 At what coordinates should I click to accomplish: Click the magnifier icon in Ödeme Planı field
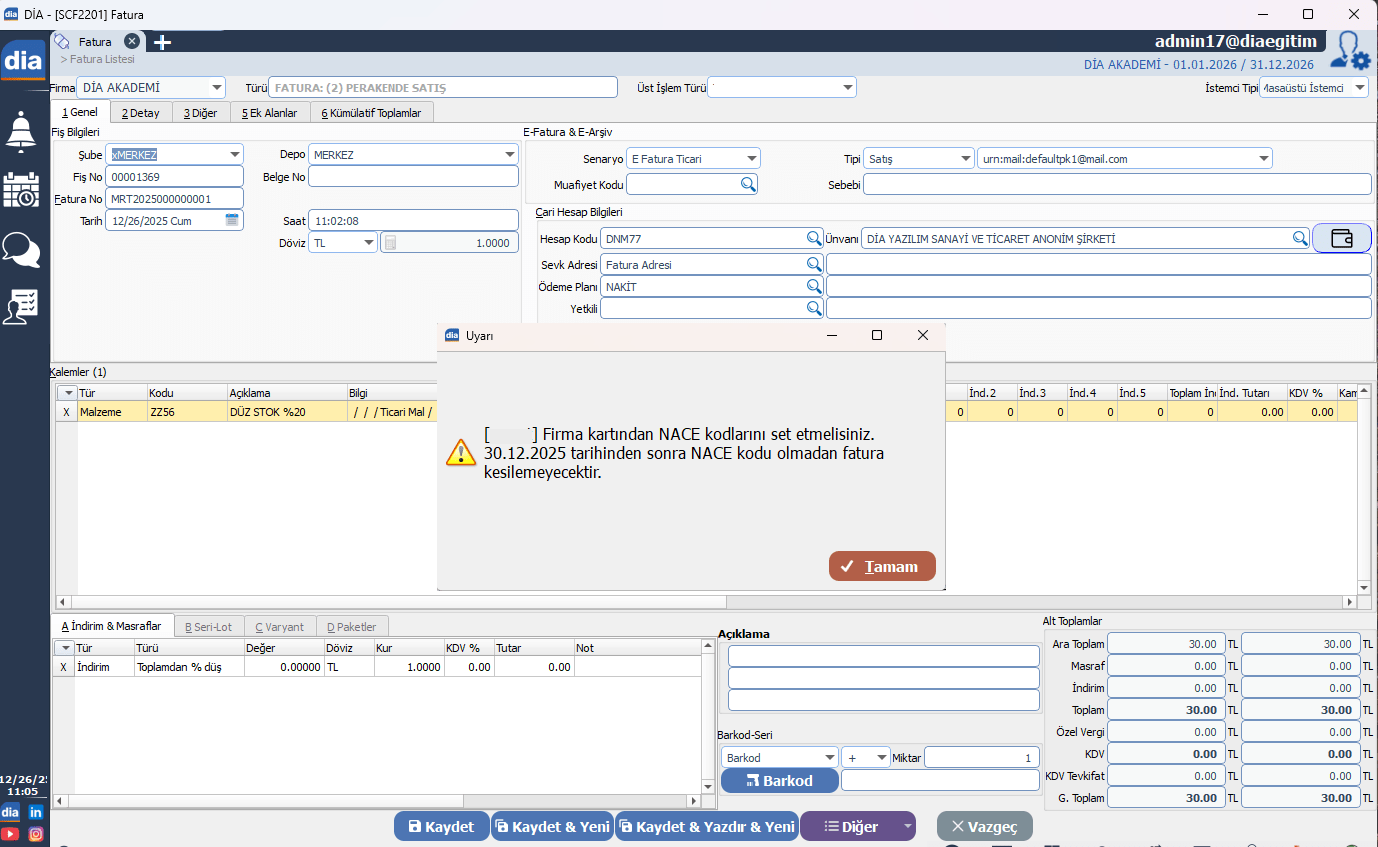(814, 287)
